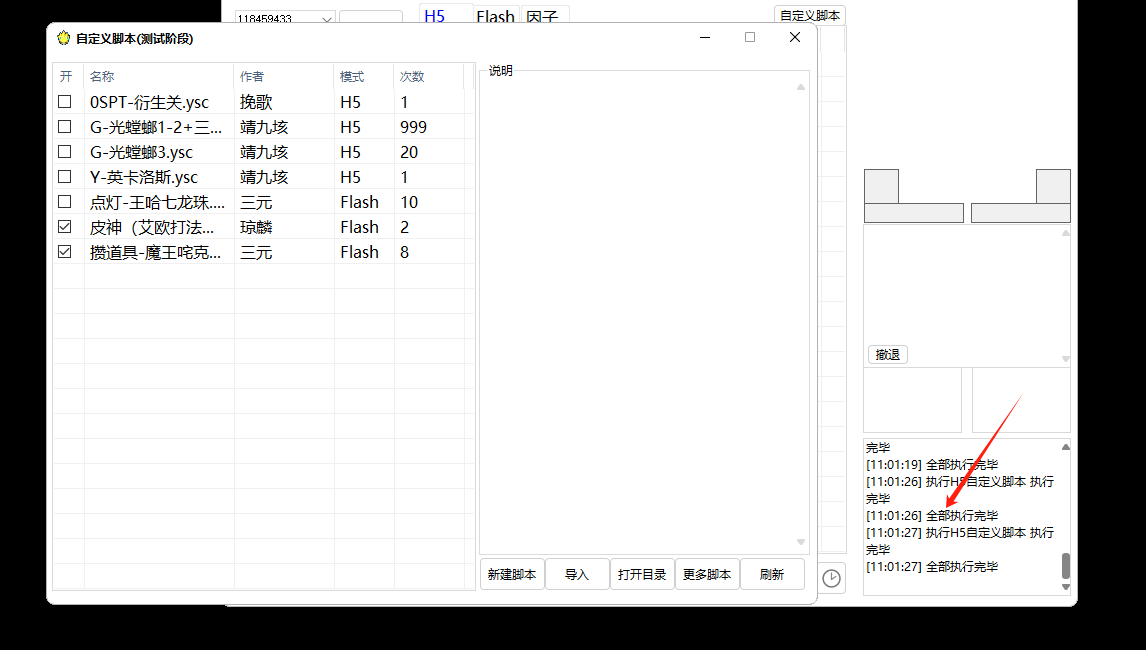Close the custom script dialog
1146x650 pixels.
click(795, 38)
